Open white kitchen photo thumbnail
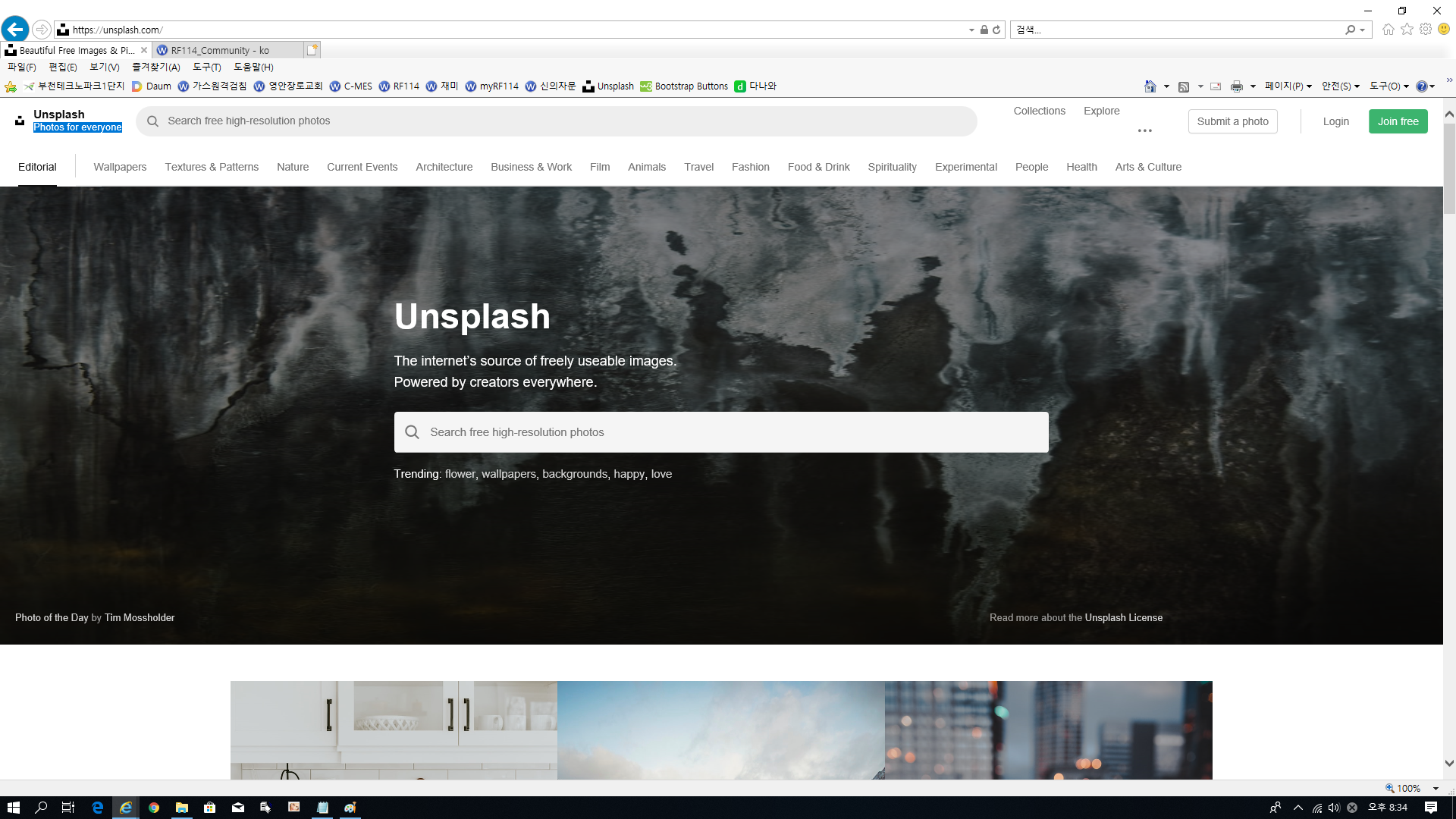 (394, 730)
